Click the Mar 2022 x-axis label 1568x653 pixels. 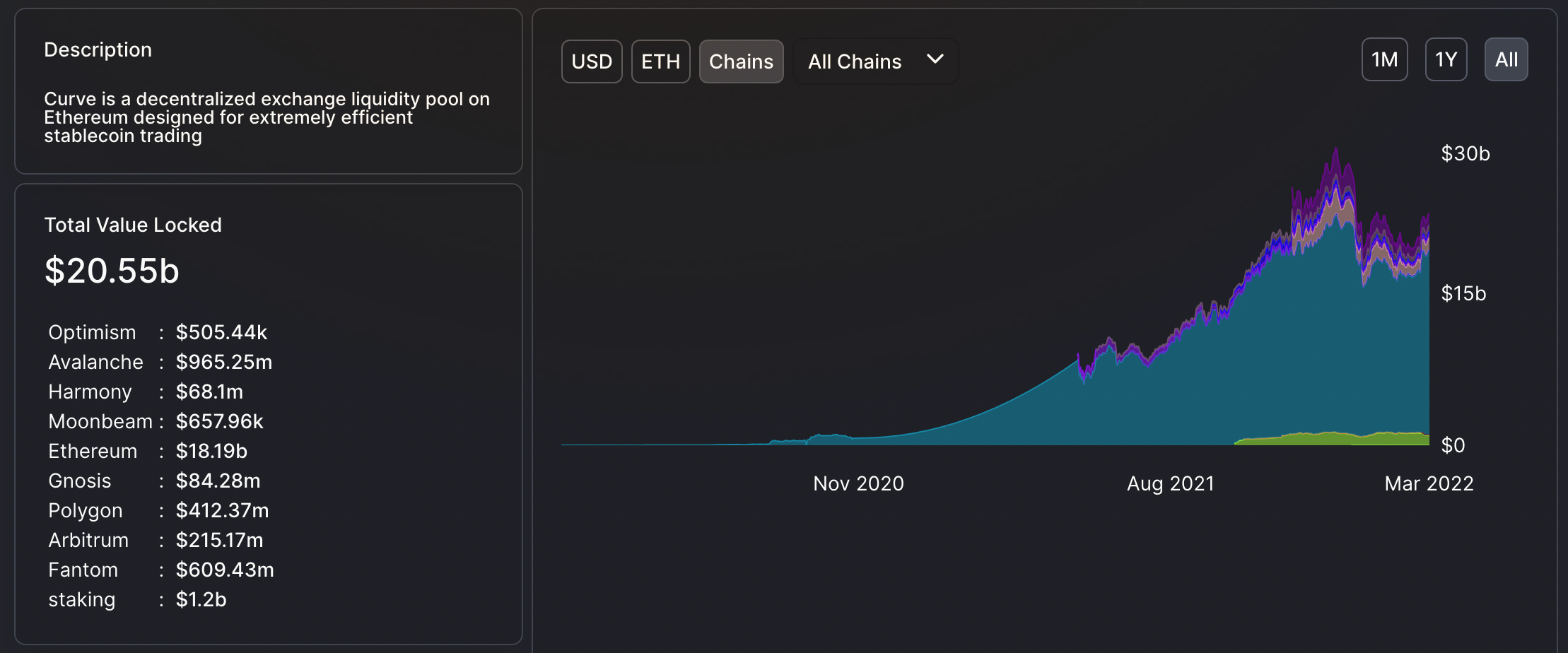[x=1429, y=483]
